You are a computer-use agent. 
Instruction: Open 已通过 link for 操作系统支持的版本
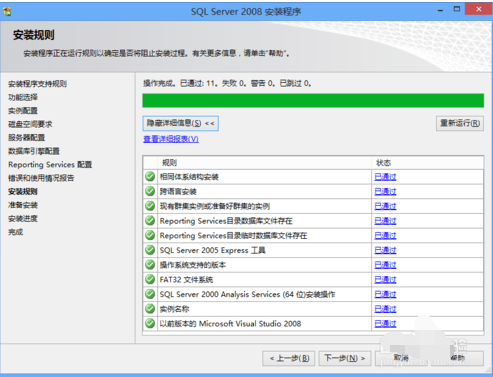385,265
